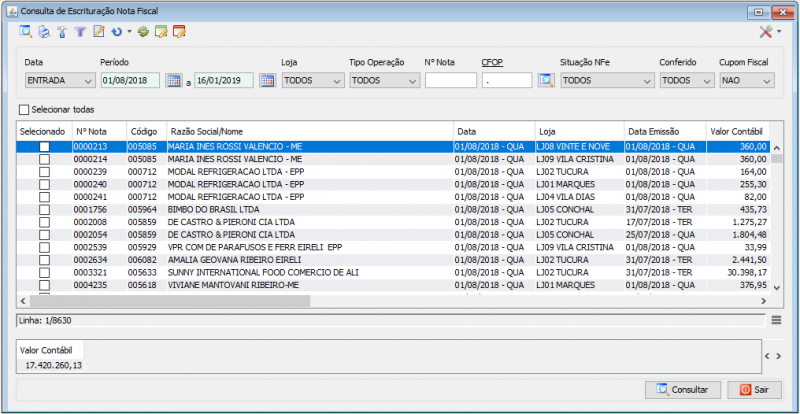Click the left arrow beside the Valor Contábil totals
The image size is (800, 414).
[768, 356]
